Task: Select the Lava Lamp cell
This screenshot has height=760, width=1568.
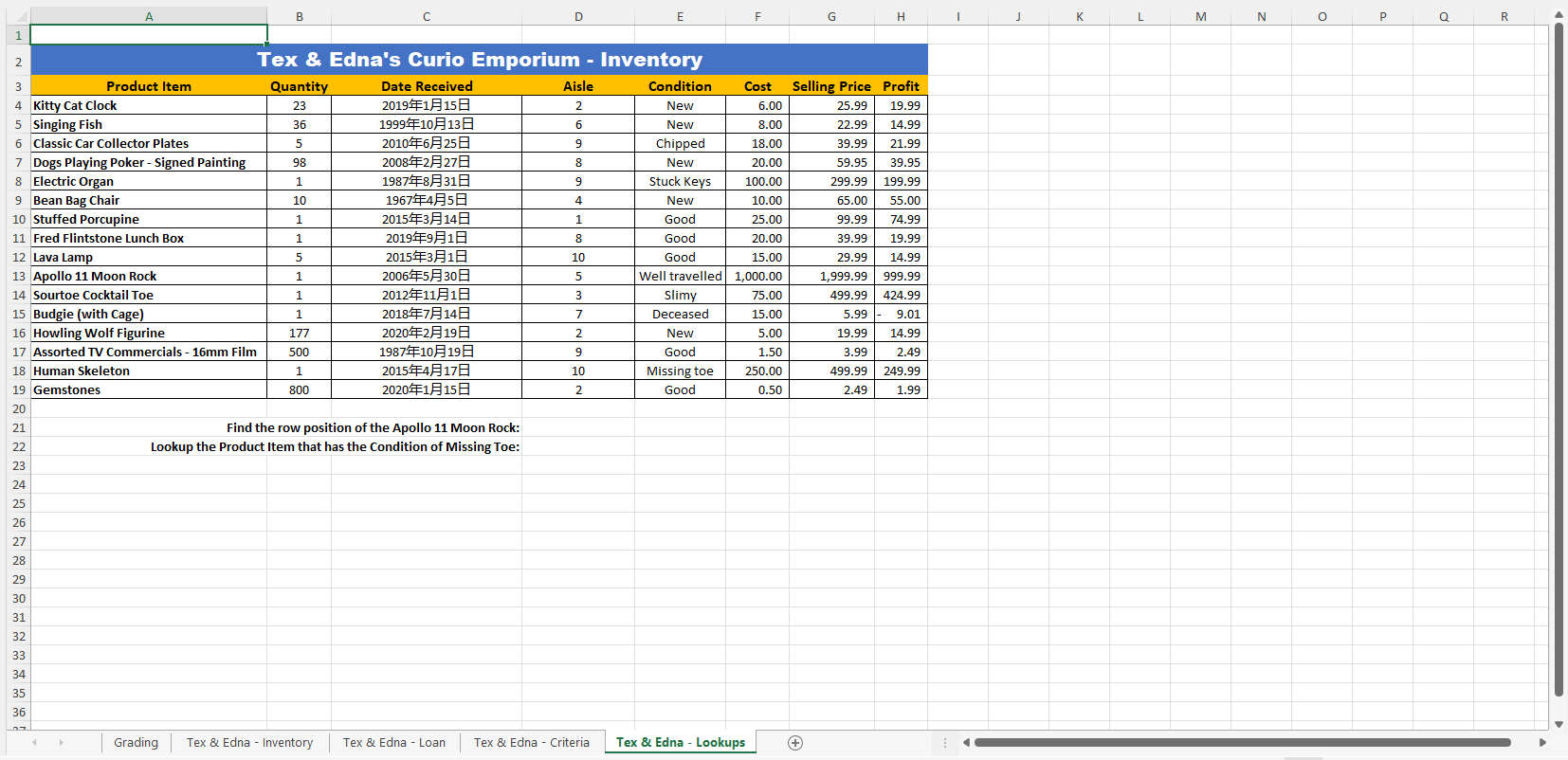Action: (149, 257)
